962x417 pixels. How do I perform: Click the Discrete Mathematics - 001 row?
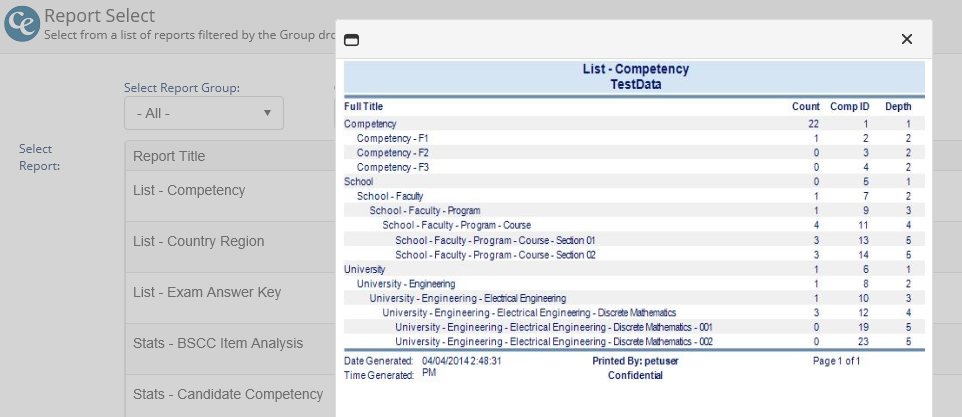553,327
